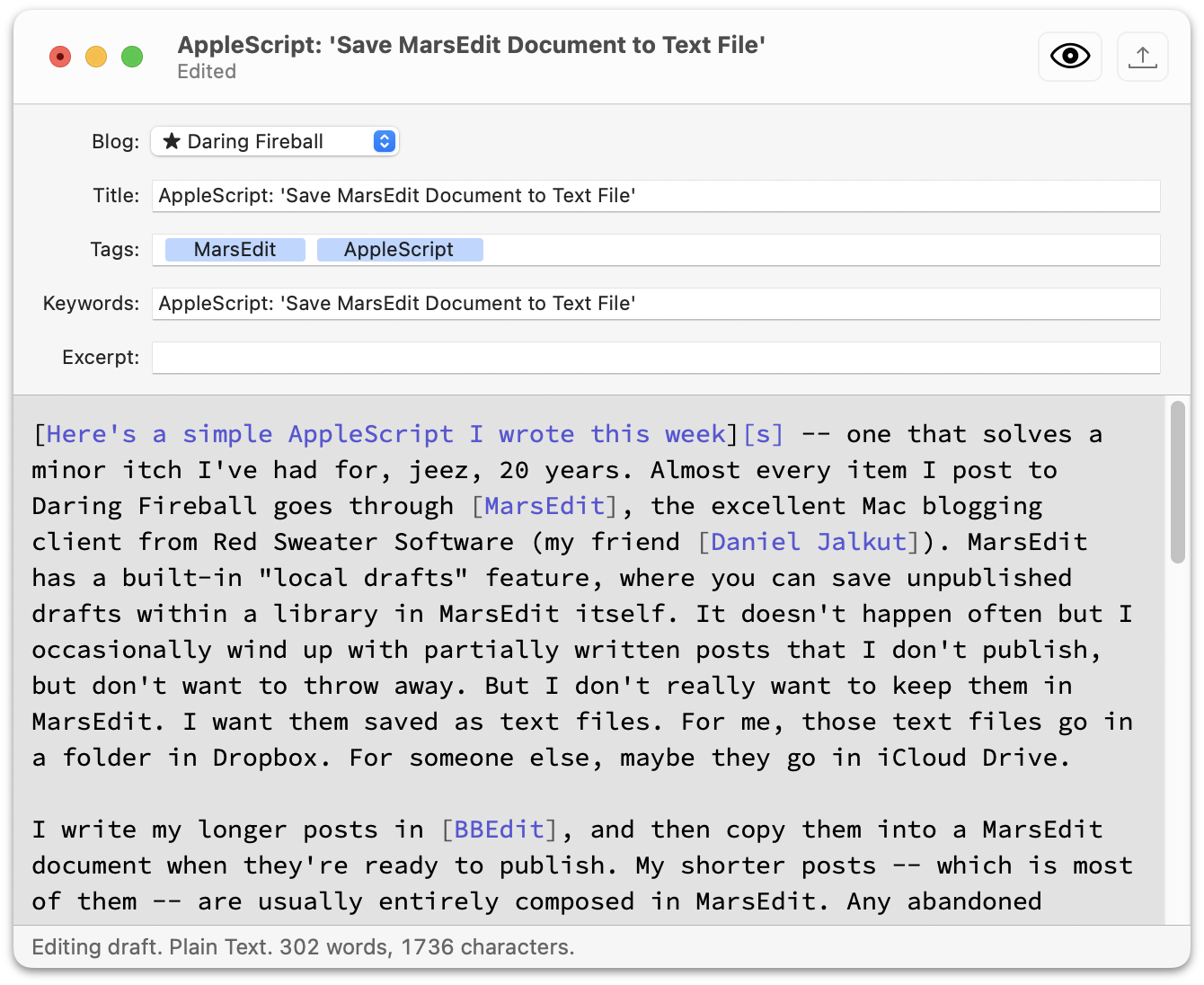Click the [MarsEdit] link text in body

[x=544, y=506]
